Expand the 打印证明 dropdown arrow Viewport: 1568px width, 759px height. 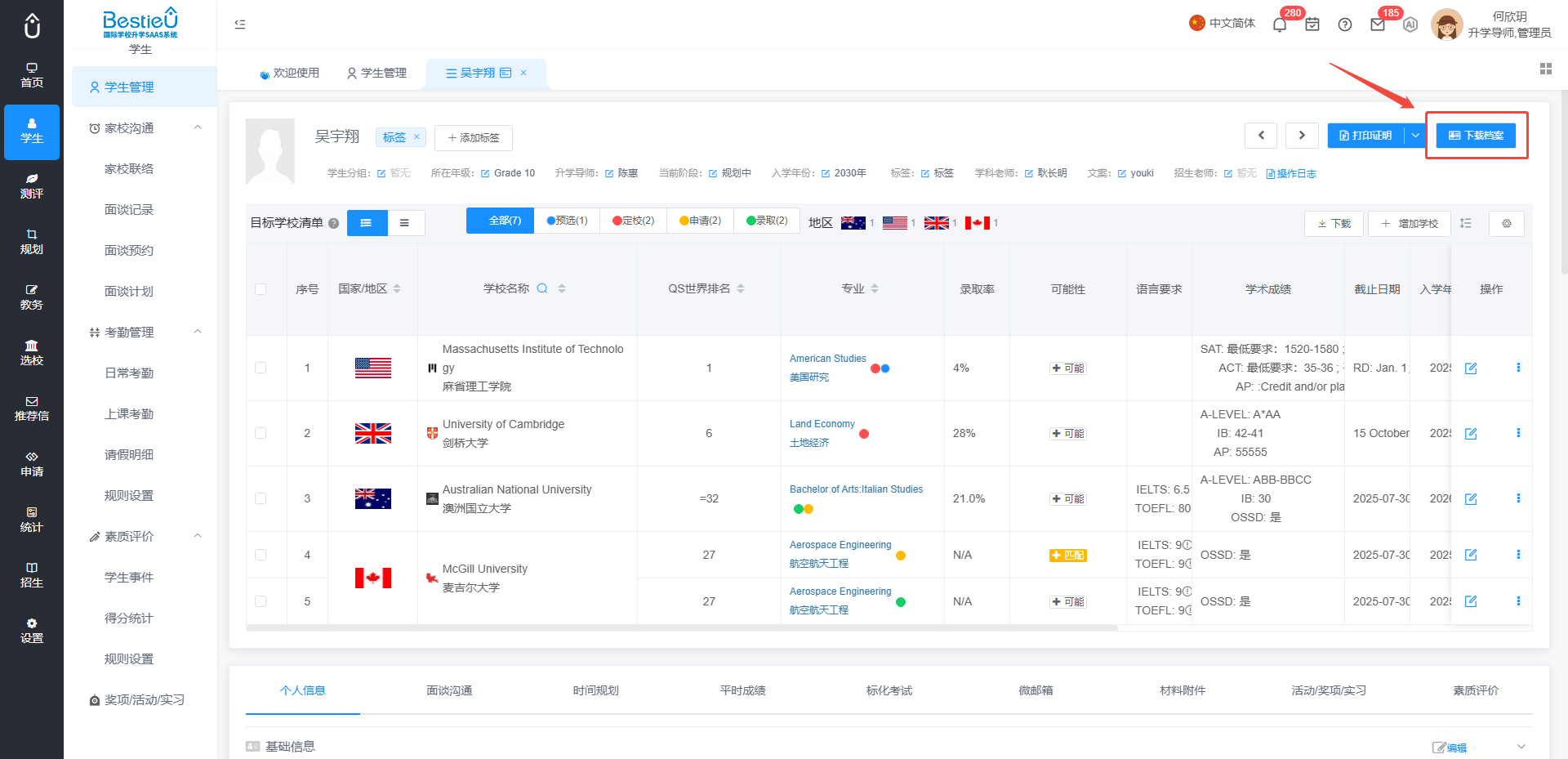[1414, 136]
